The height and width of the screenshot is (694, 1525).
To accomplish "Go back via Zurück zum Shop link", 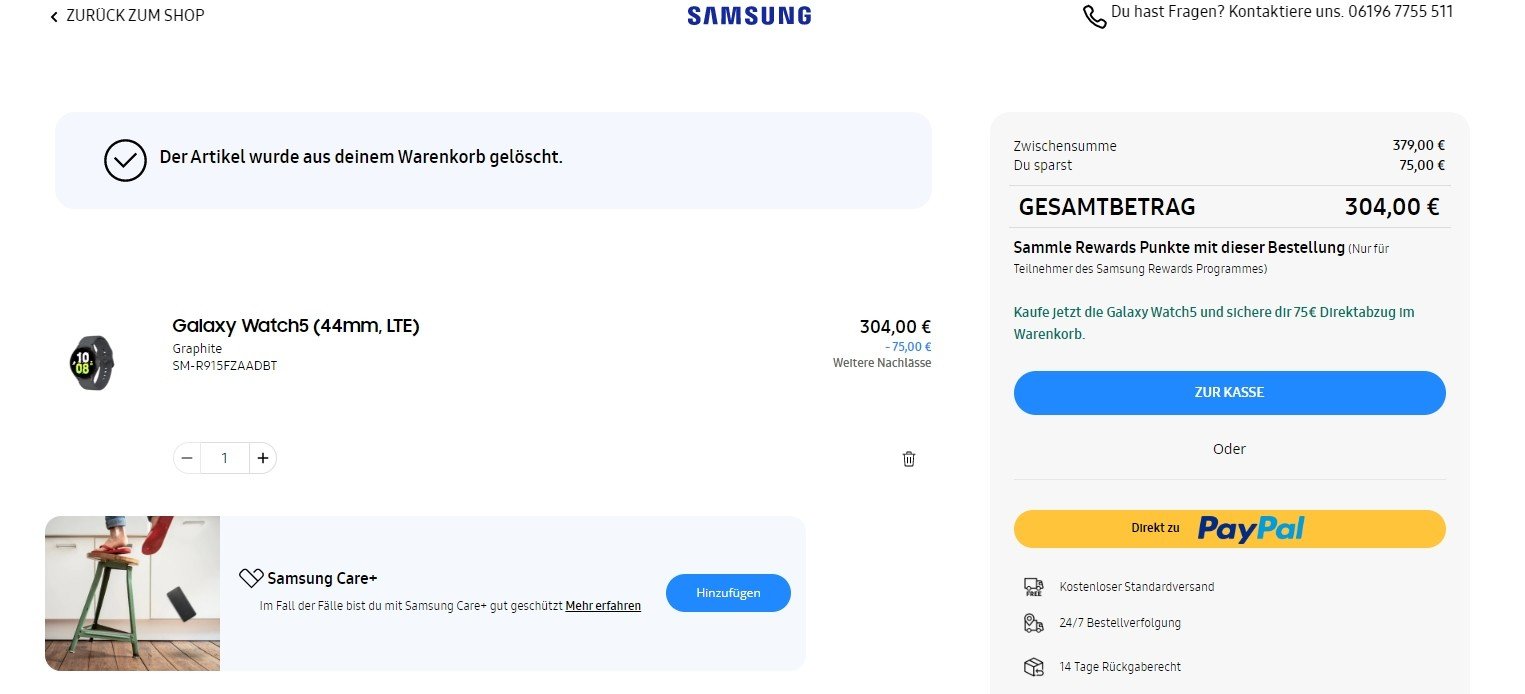I will [x=135, y=16].
